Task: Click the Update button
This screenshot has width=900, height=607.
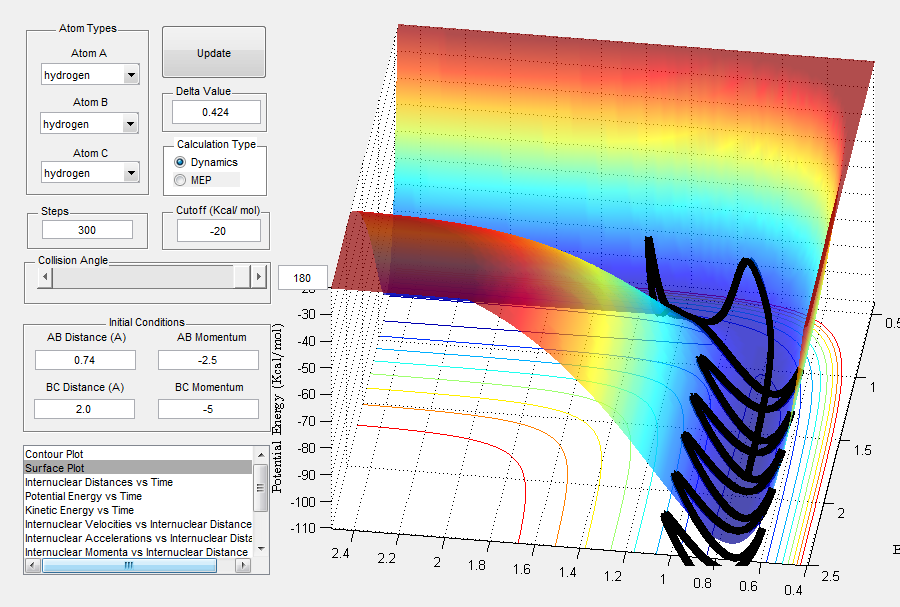Action: coord(214,52)
